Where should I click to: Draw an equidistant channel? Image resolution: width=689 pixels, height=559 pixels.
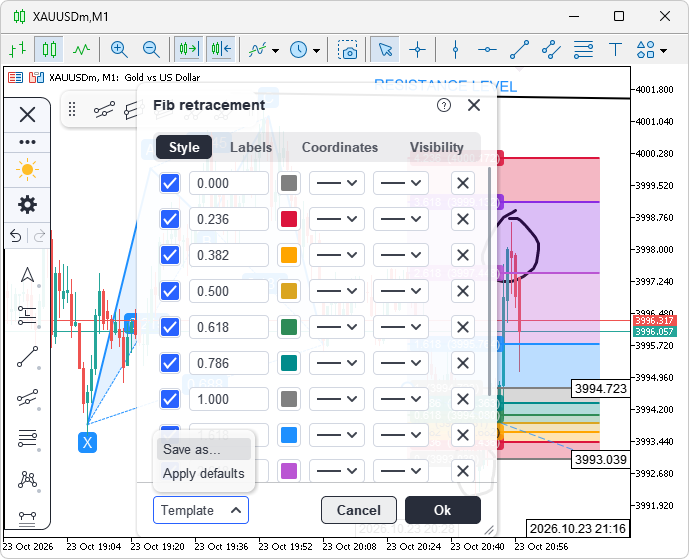(x=551, y=50)
